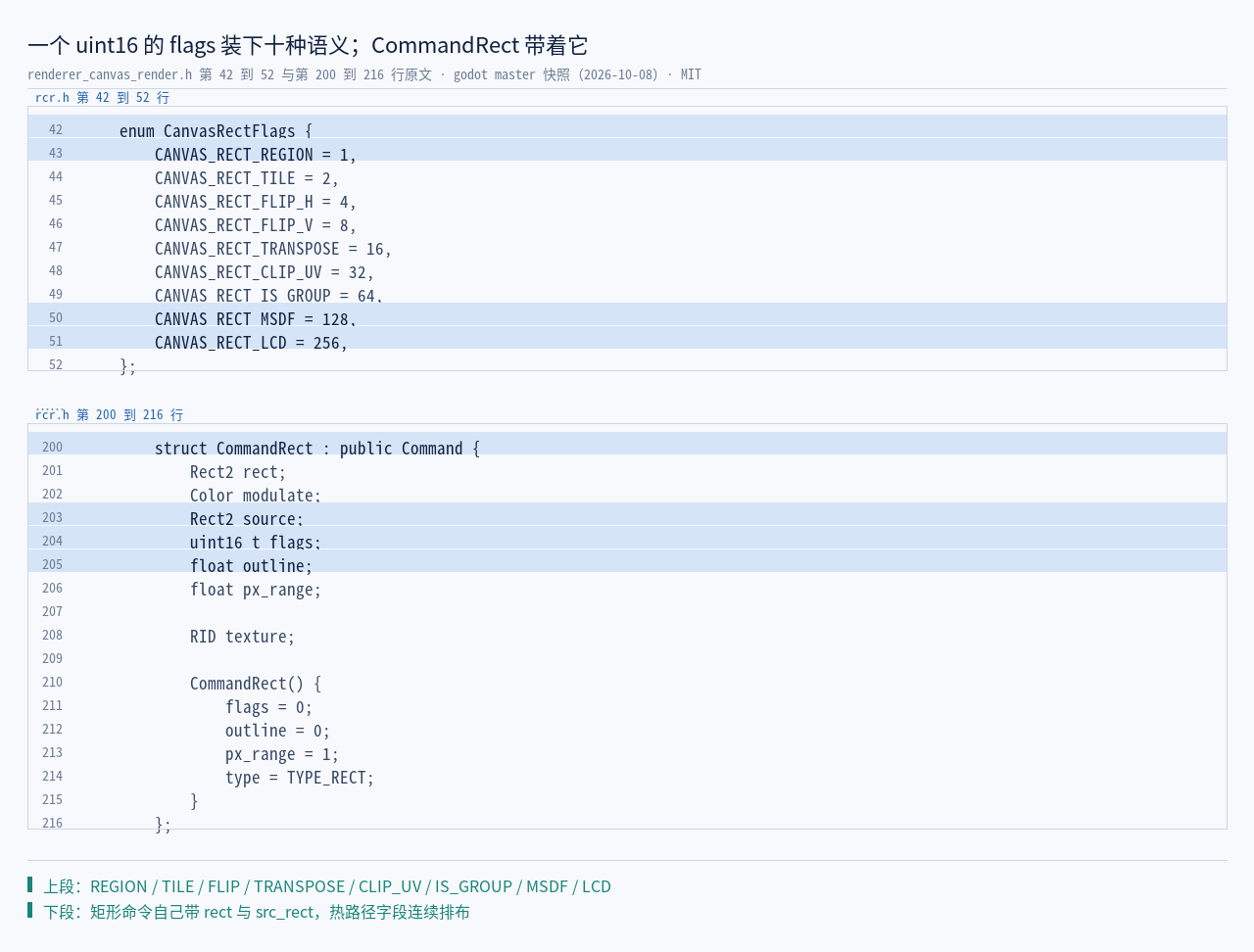Click line number 204 in gutter

pos(52,541)
